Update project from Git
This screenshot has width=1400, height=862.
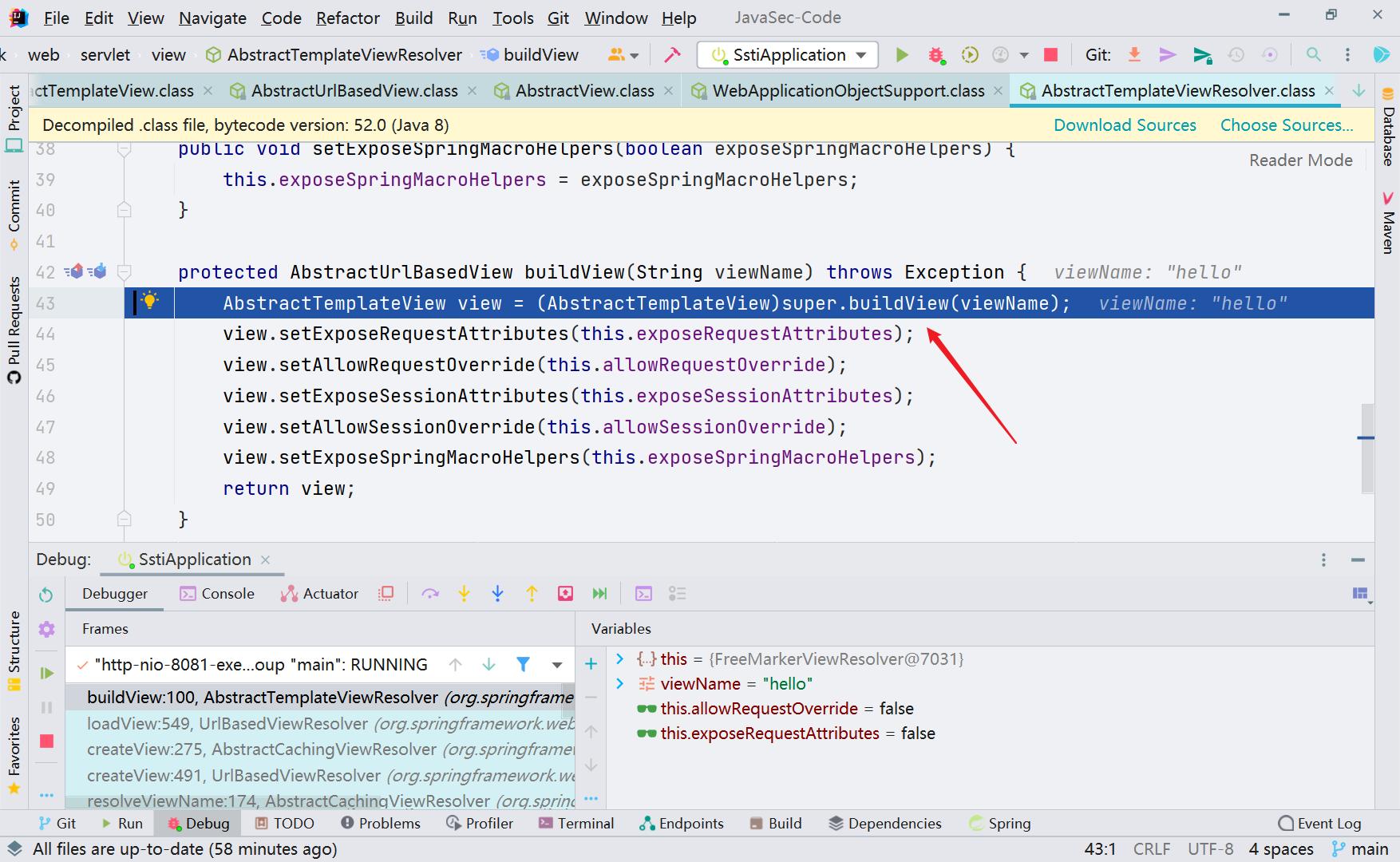pyautogui.click(x=1134, y=54)
